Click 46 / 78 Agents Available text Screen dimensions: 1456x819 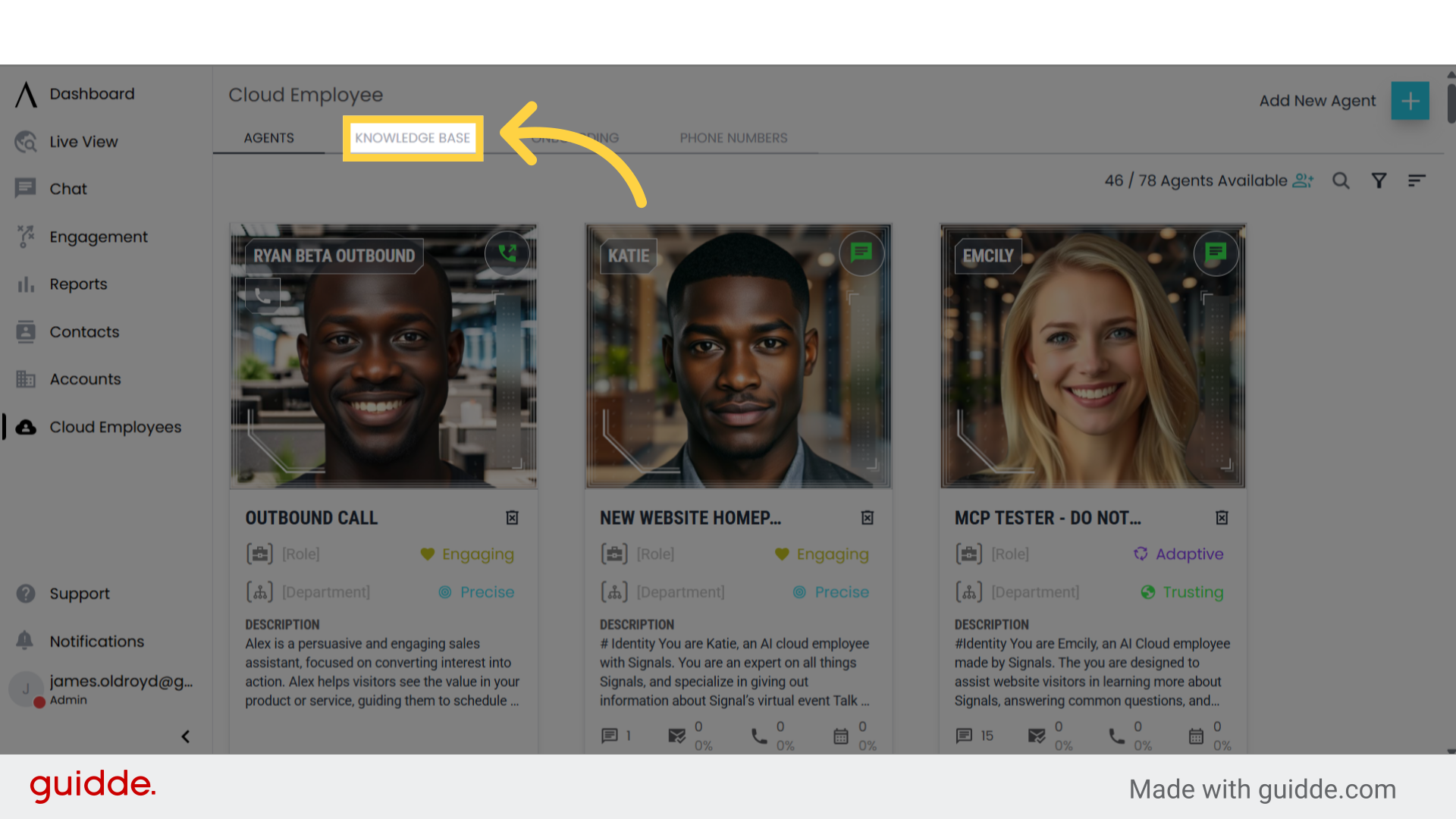tap(1196, 180)
